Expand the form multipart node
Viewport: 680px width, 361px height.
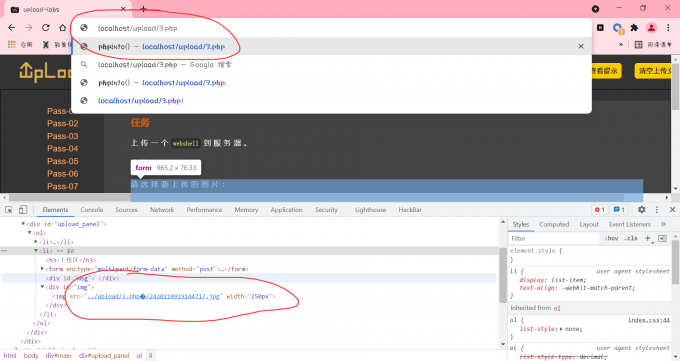42,269
